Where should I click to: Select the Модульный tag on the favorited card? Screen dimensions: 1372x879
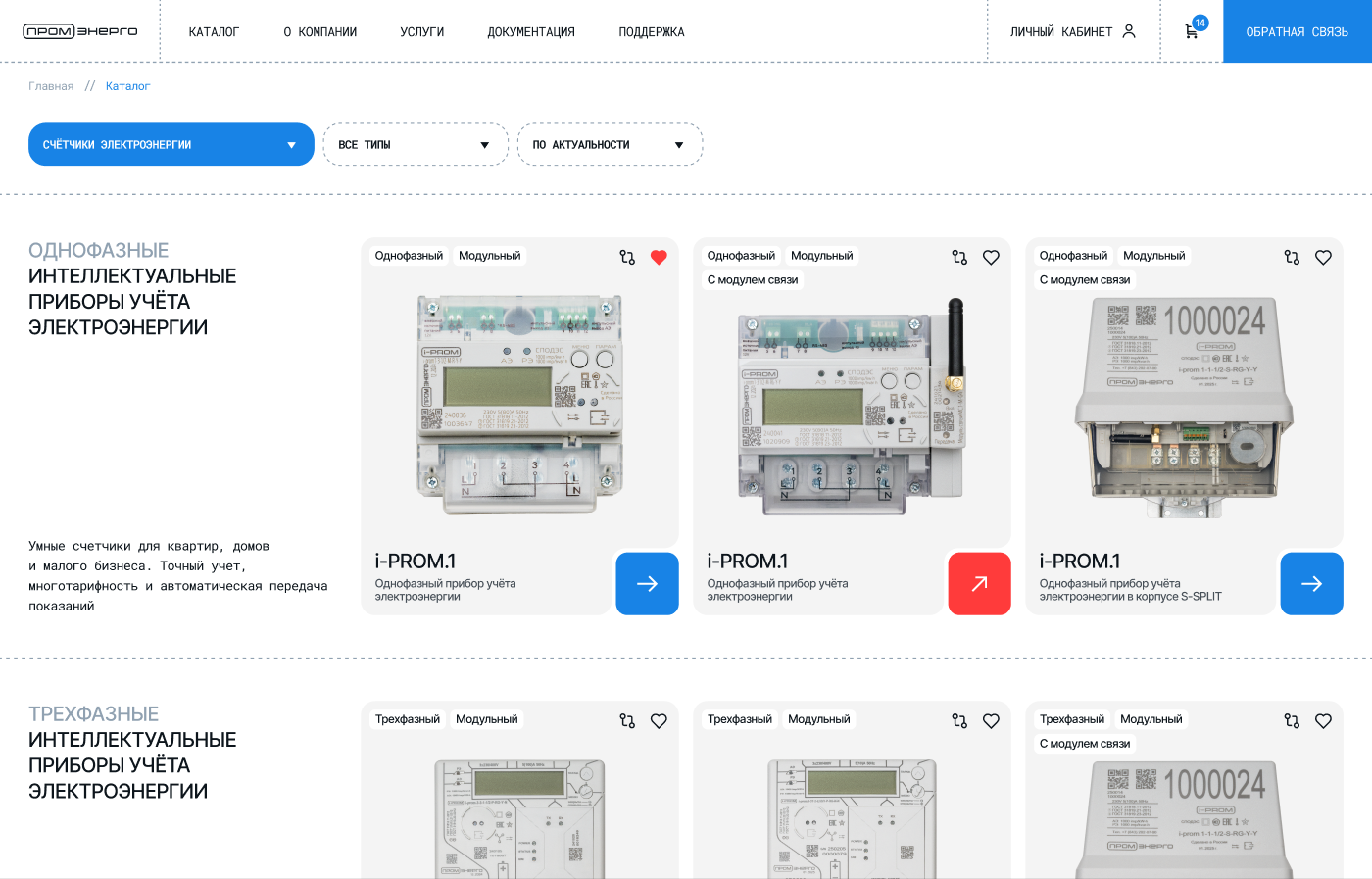point(490,256)
